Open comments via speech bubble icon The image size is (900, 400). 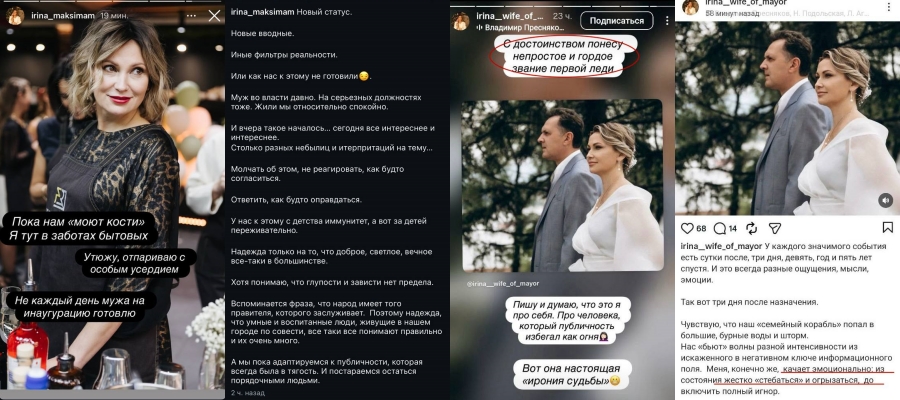(x=720, y=228)
